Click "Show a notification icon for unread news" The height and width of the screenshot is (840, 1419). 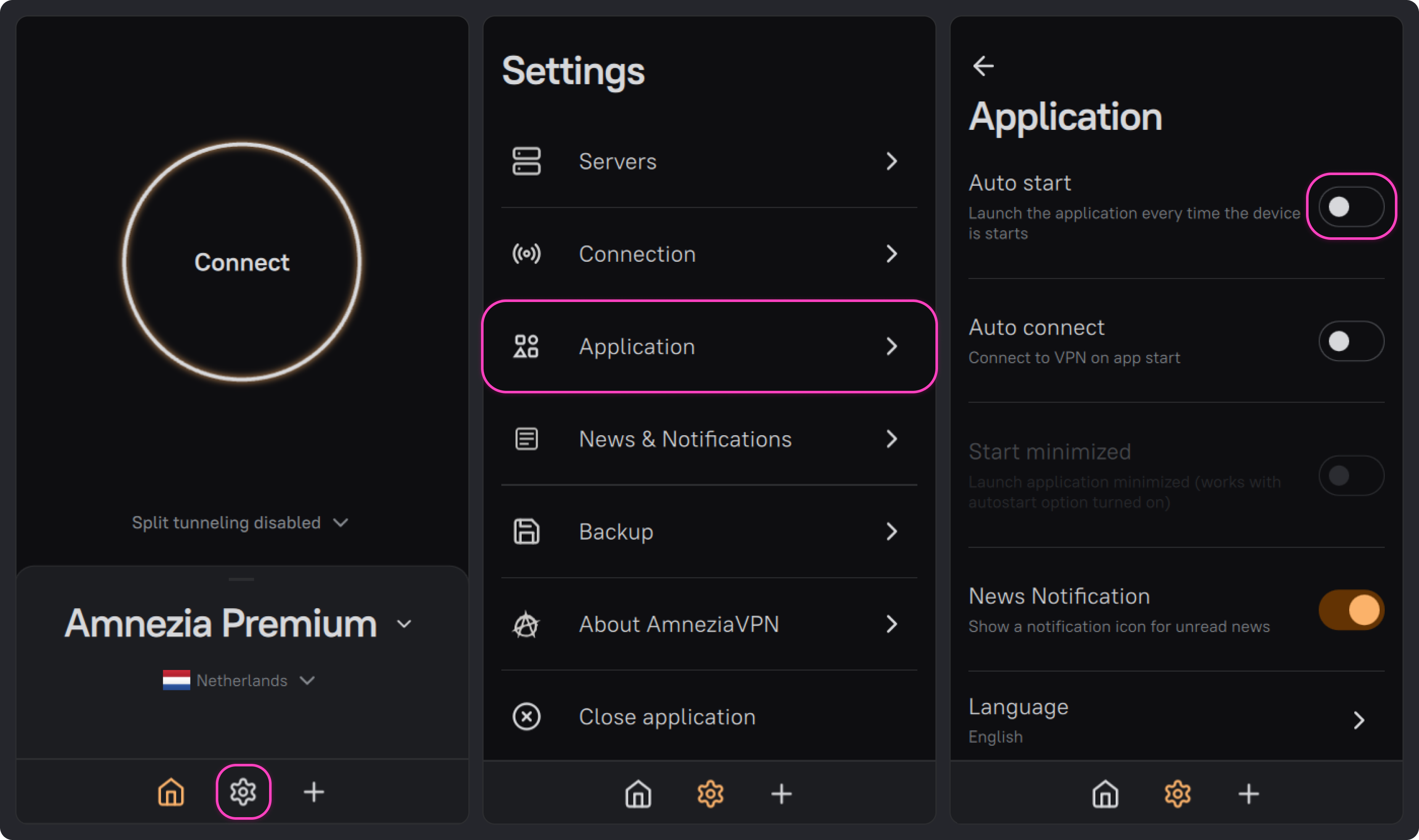[x=1119, y=626]
